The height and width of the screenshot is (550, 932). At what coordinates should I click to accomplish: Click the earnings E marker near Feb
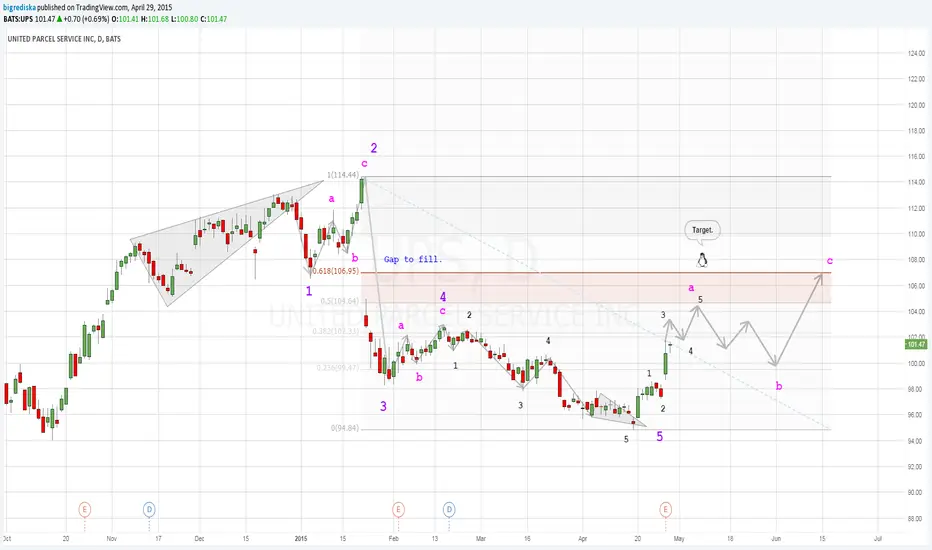(398, 510)
